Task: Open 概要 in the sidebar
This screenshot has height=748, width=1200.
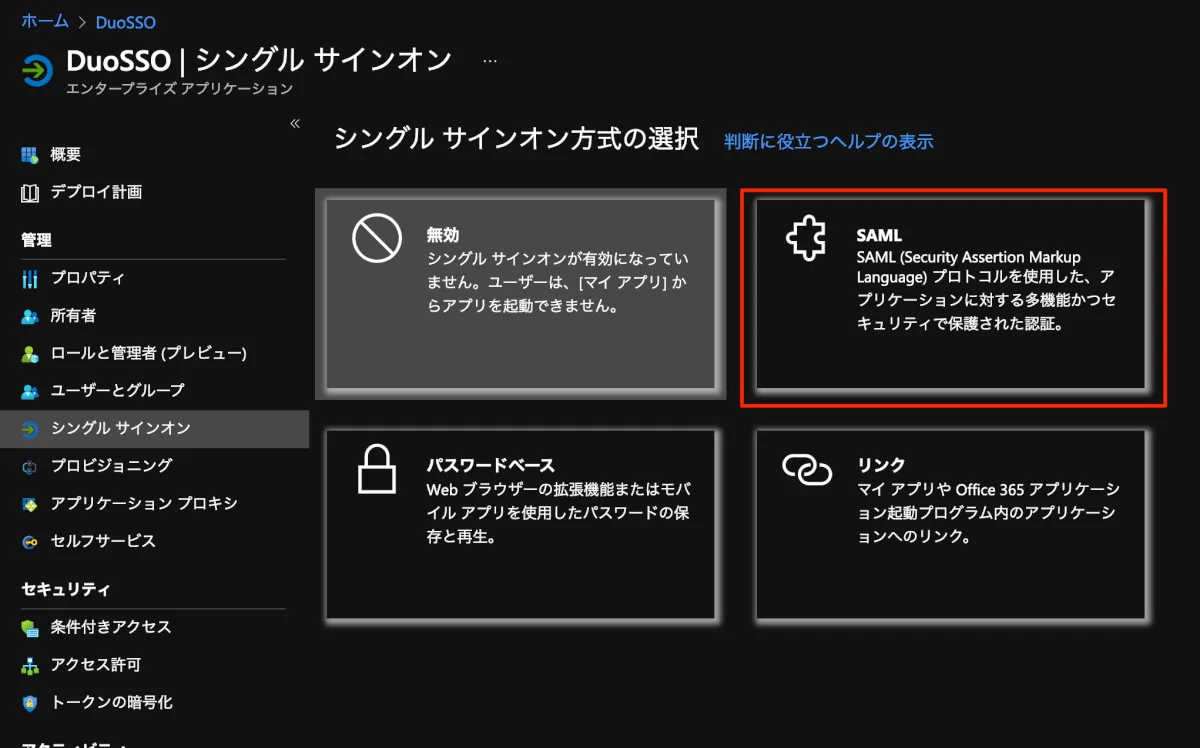Action: coord(154,155)
